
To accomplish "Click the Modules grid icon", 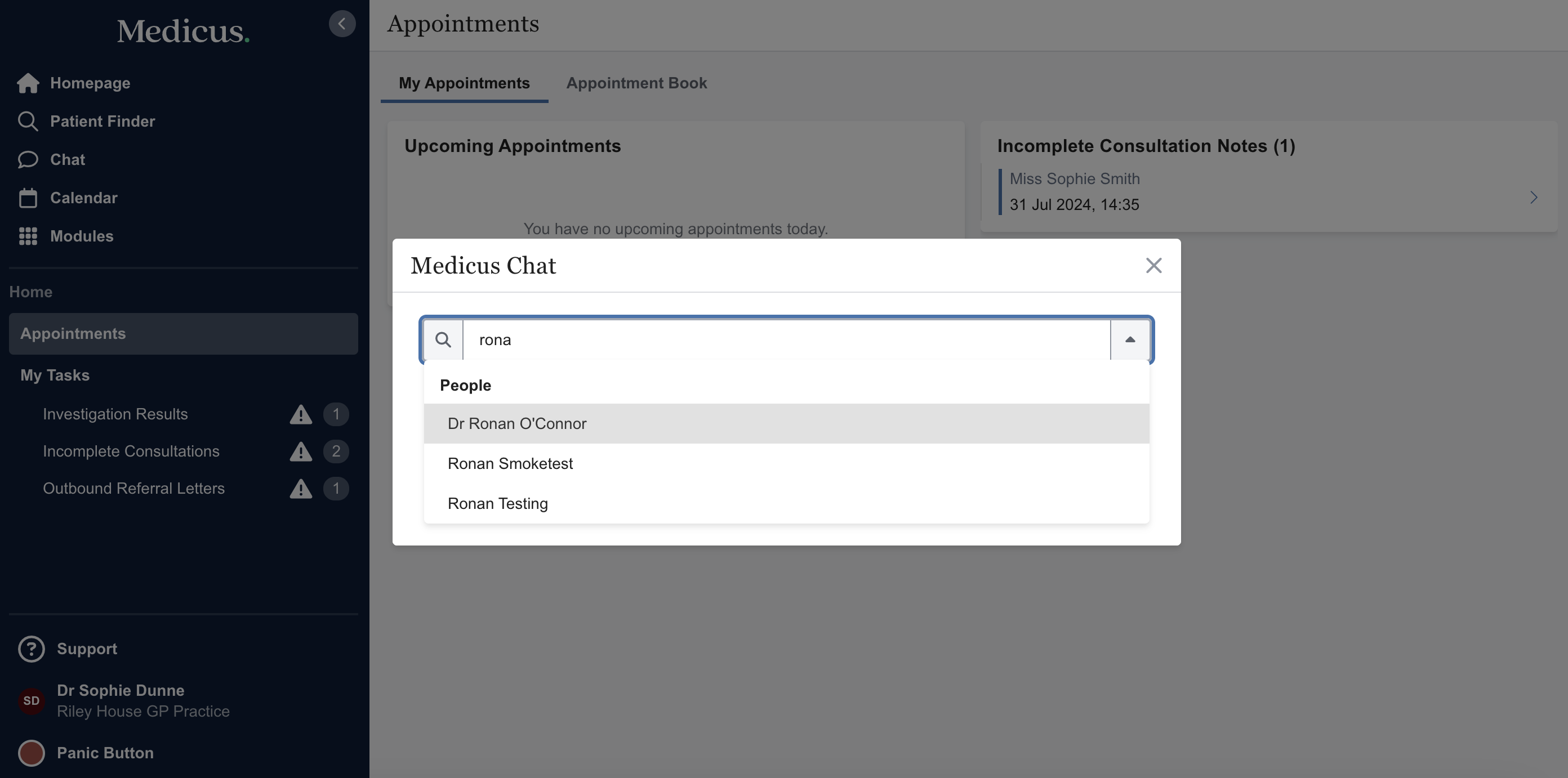I will (x=28, y=236).
